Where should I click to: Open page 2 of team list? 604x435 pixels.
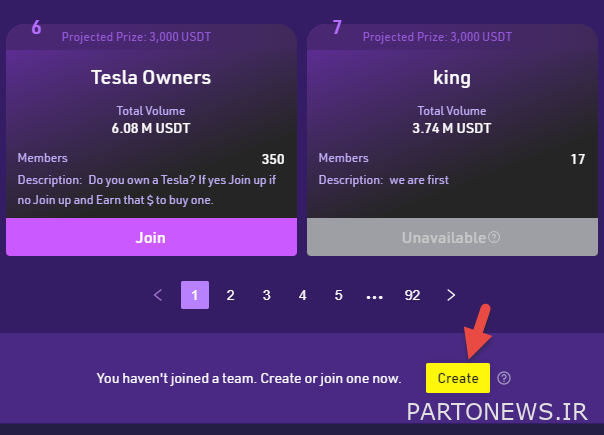[230, 295]
